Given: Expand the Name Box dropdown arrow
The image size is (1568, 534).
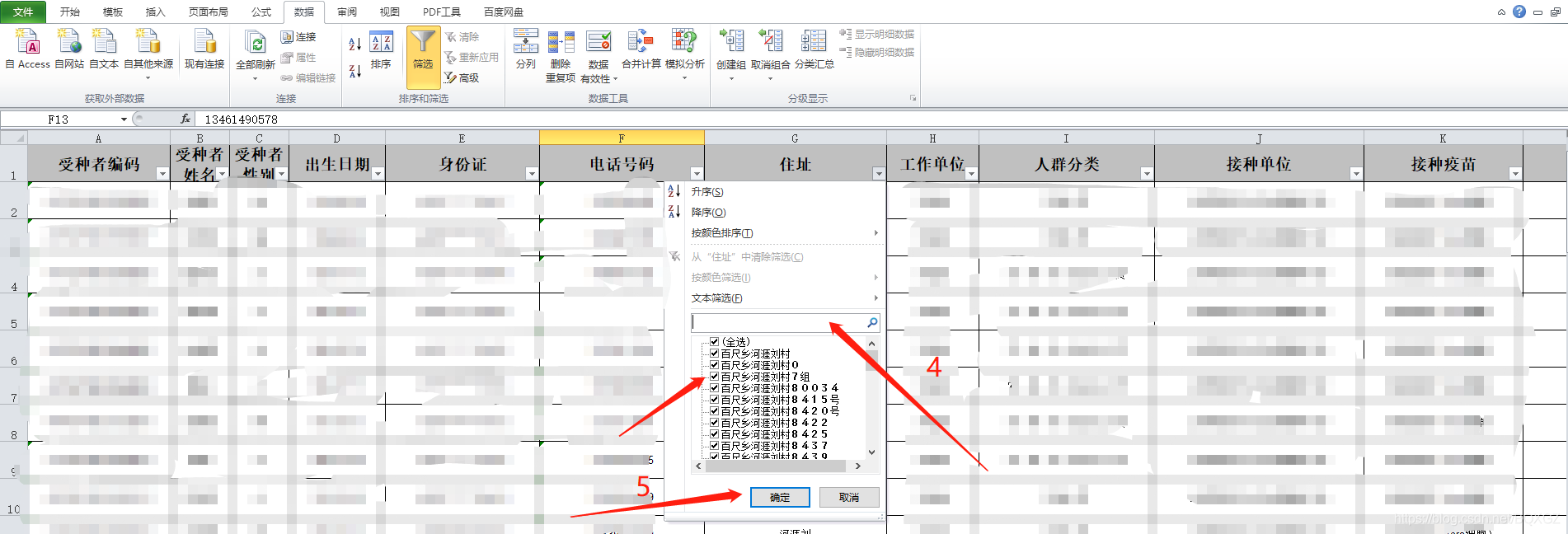Looking at the screenshot, I should click(x=124, y=119).
